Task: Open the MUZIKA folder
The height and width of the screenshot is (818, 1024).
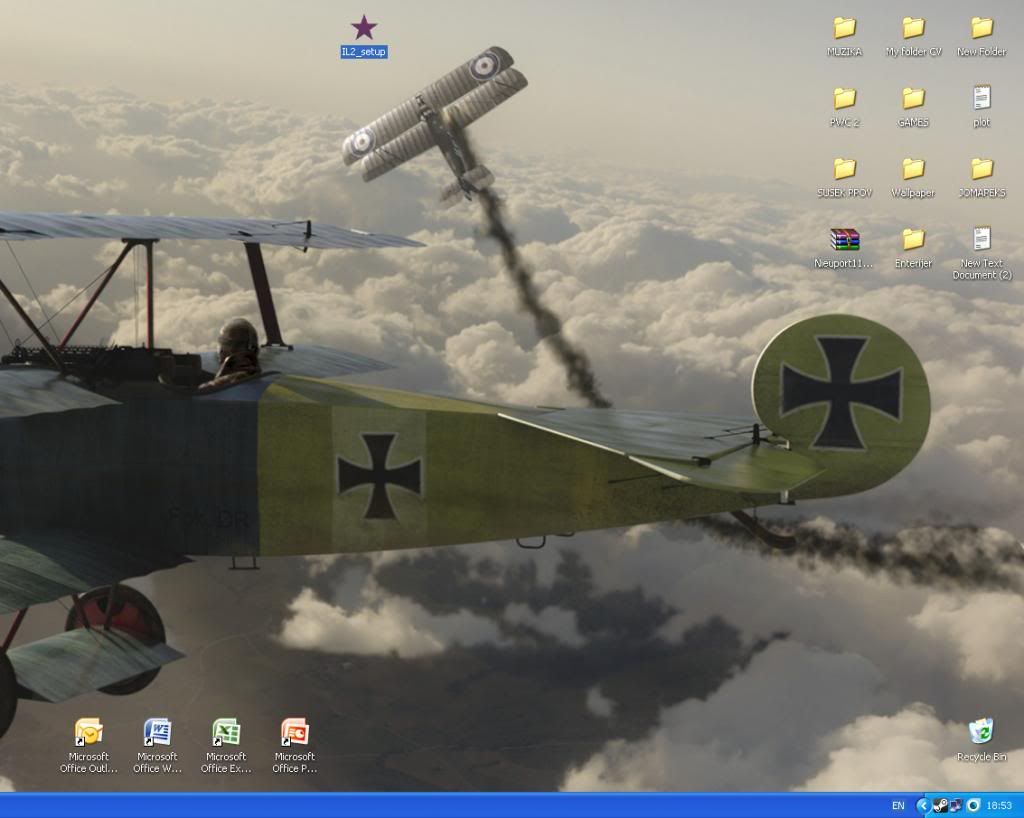Action: click(844, 30)
